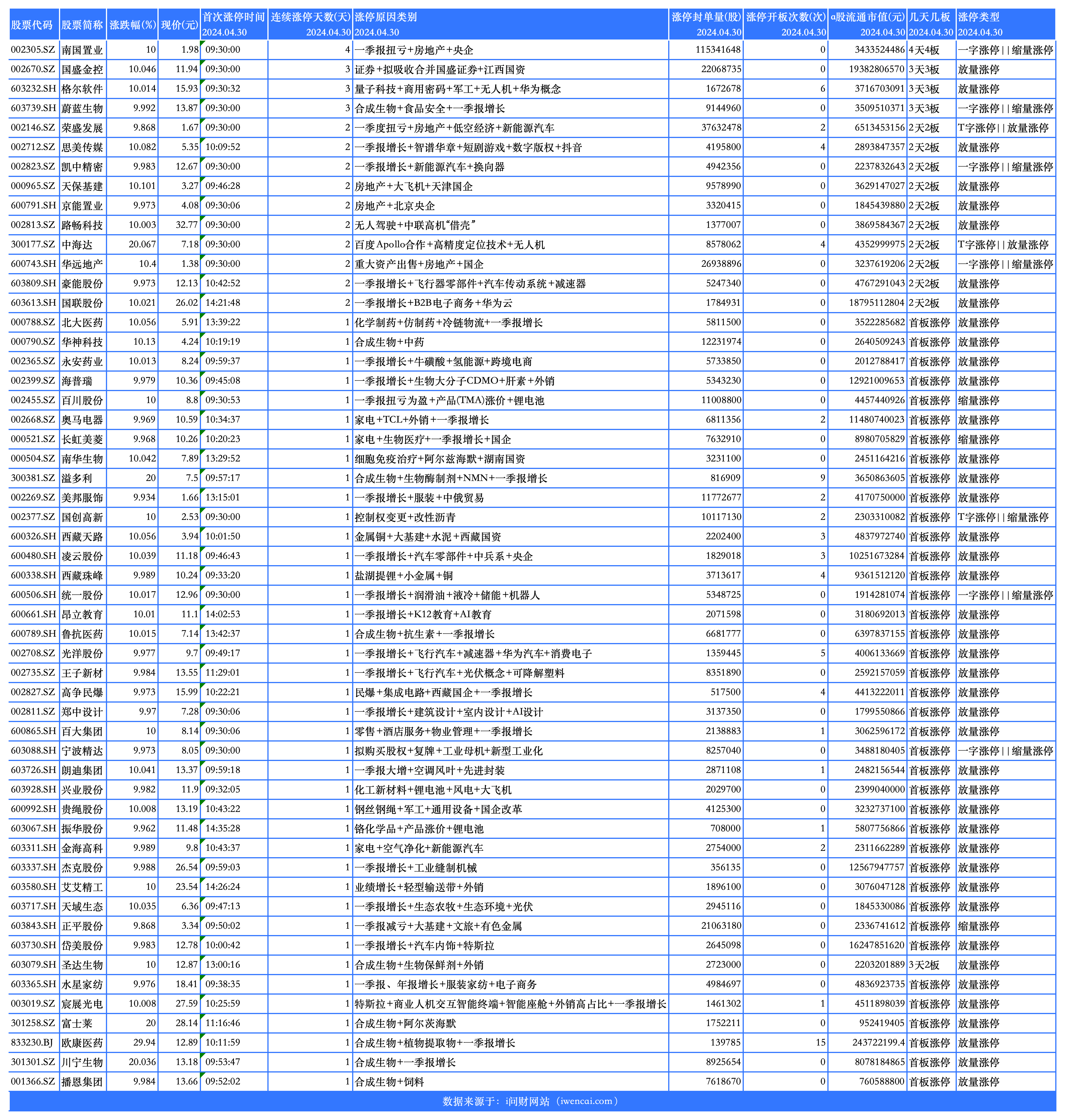This screenshot has height=1120, width=1065.
Task: Click stock name 美邦服饰
Action: coord(82,498)
